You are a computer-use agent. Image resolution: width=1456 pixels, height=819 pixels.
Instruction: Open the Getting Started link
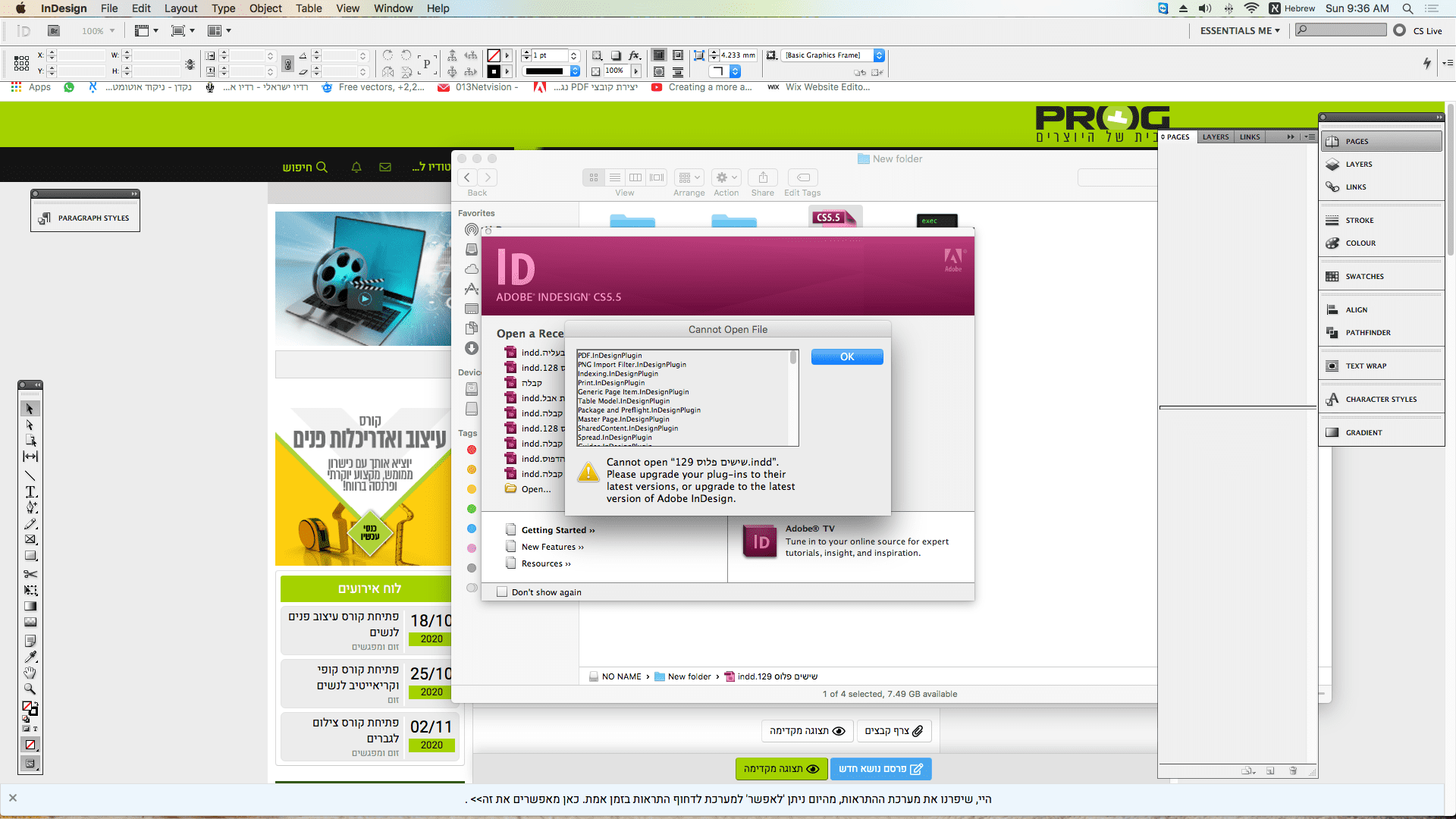[x=557, y=530]
